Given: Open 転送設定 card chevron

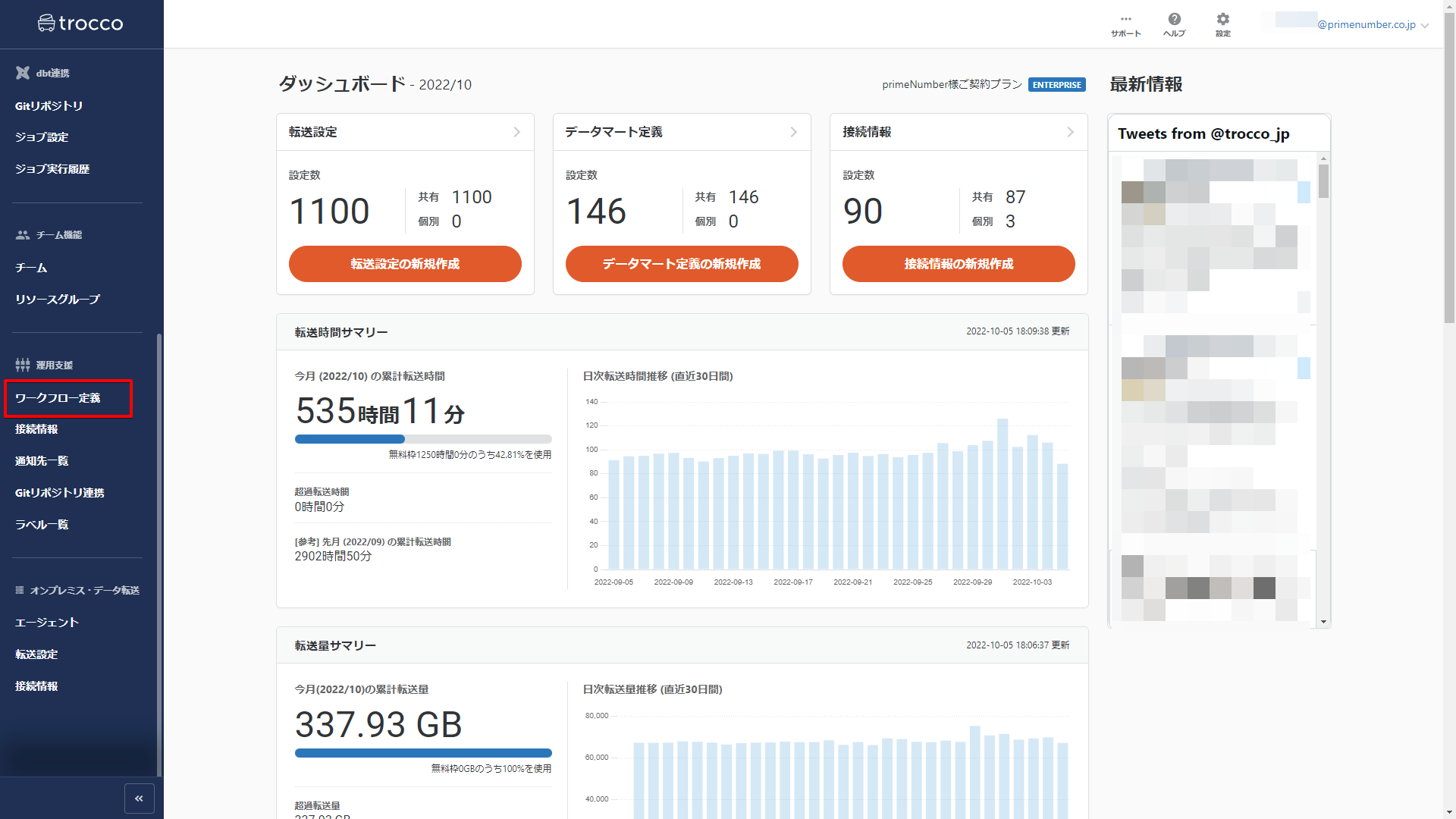Looking at the screenshot, I should 517,132.
